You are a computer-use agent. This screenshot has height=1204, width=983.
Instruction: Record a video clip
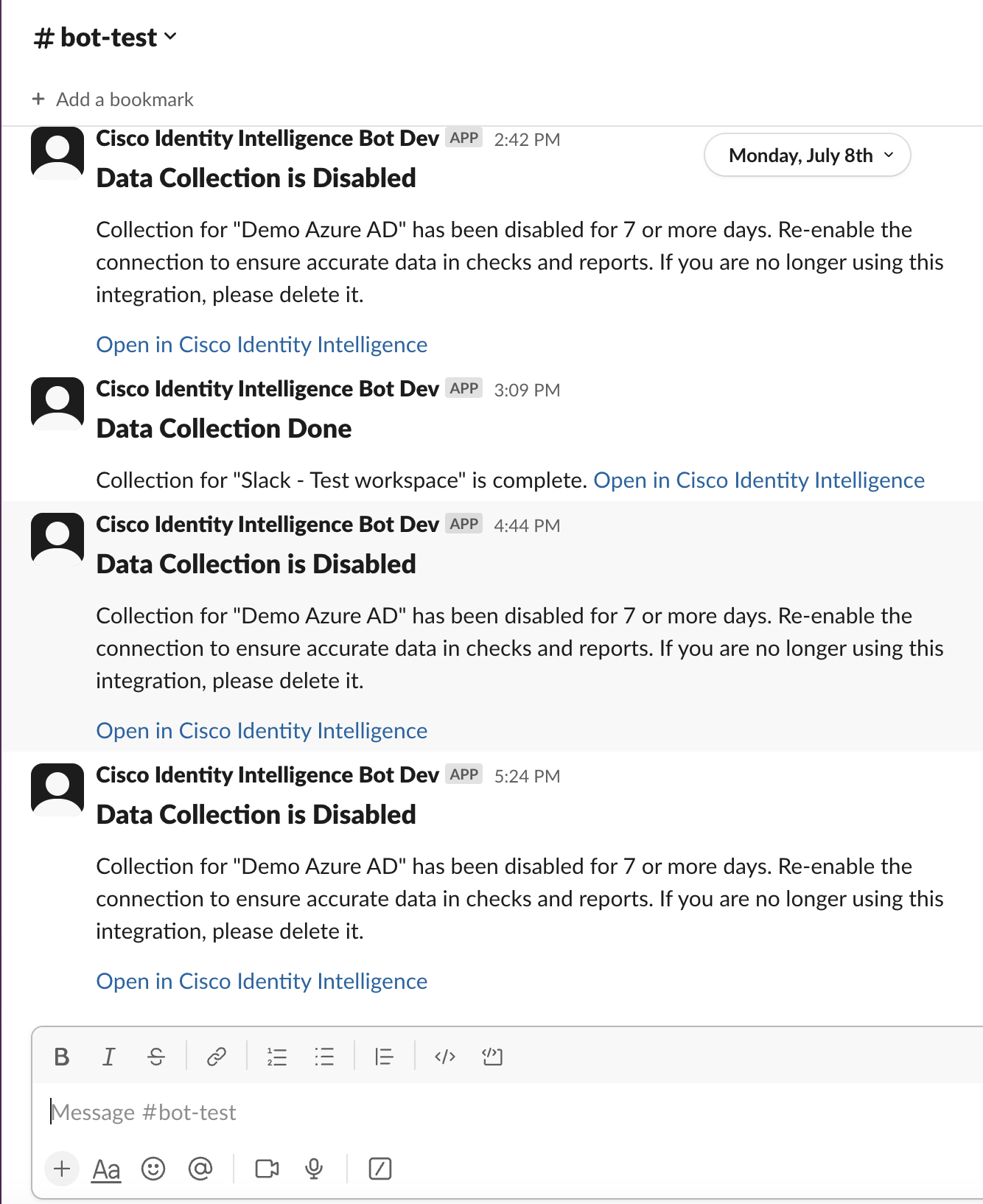coord(267,1169)
